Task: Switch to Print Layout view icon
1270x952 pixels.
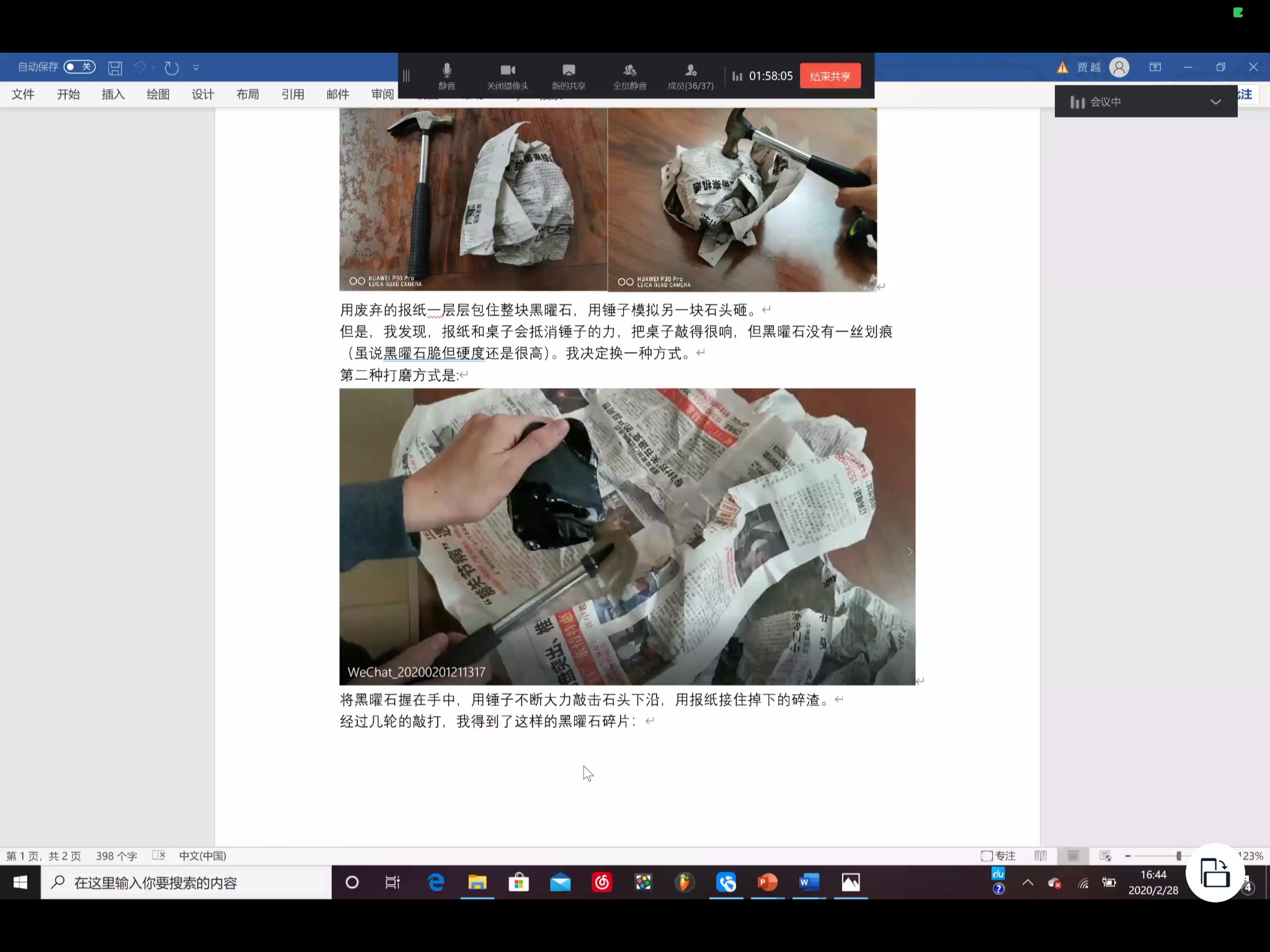Action: pyautogui.click(x=1073, y=856)
